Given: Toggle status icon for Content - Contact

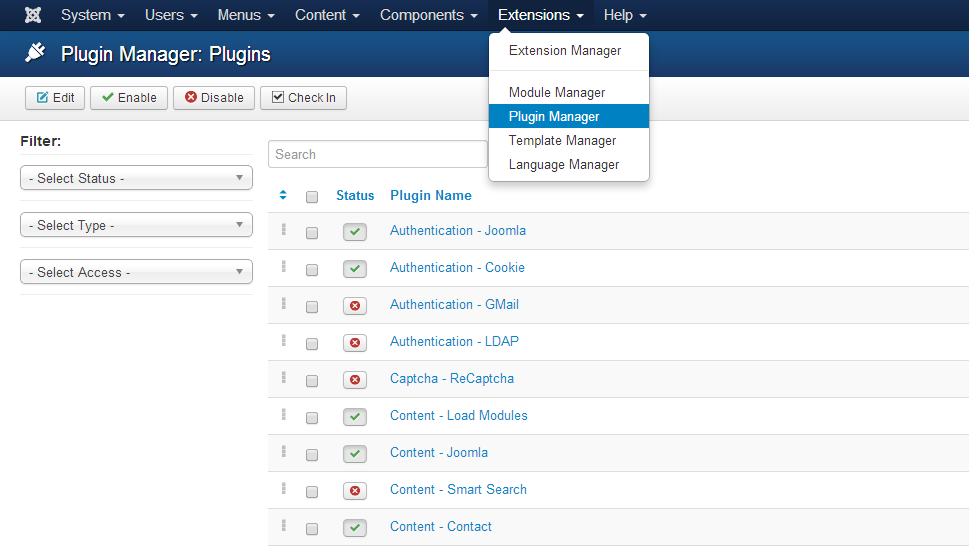Looking at the screenshot, I should tap(355, 528).
